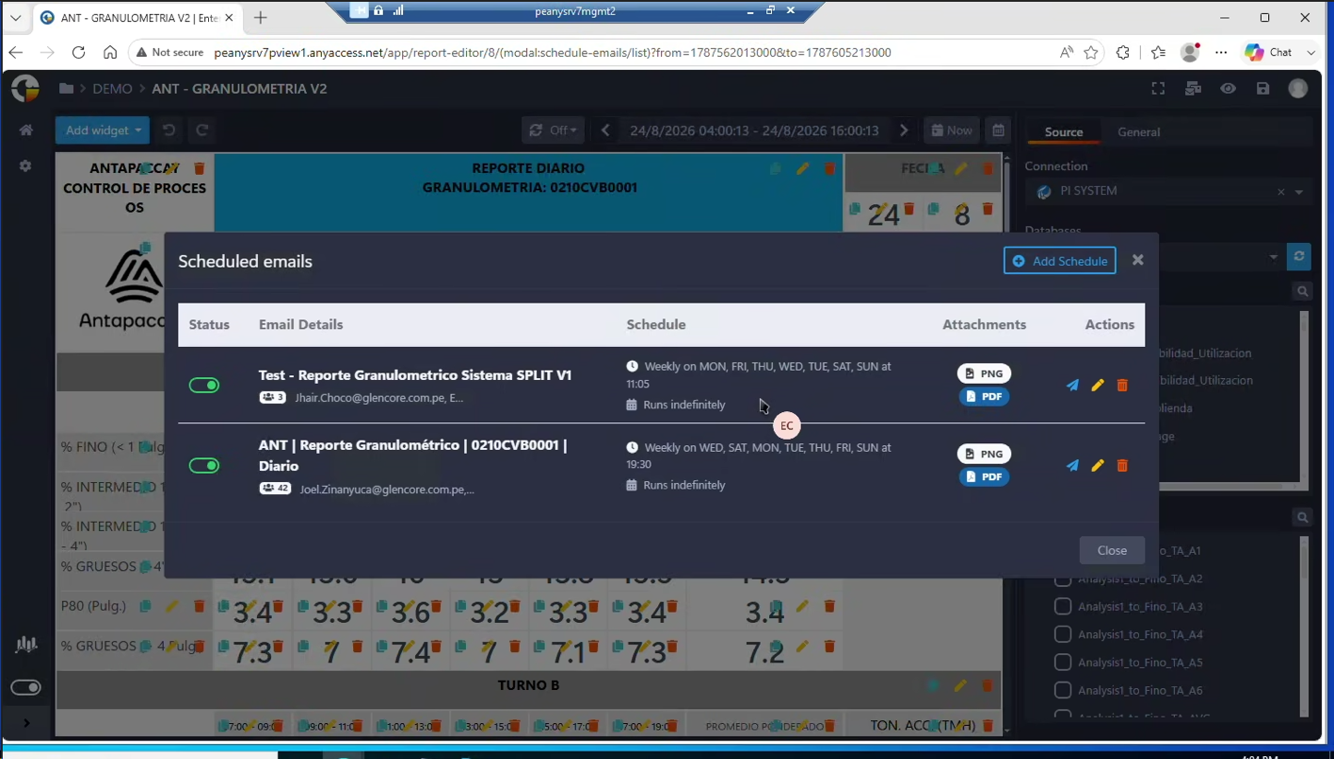Disable the Test - Reporte Granulometrico schedule toggle
This screenshot has height=759, width=1334.
[204, 385]
